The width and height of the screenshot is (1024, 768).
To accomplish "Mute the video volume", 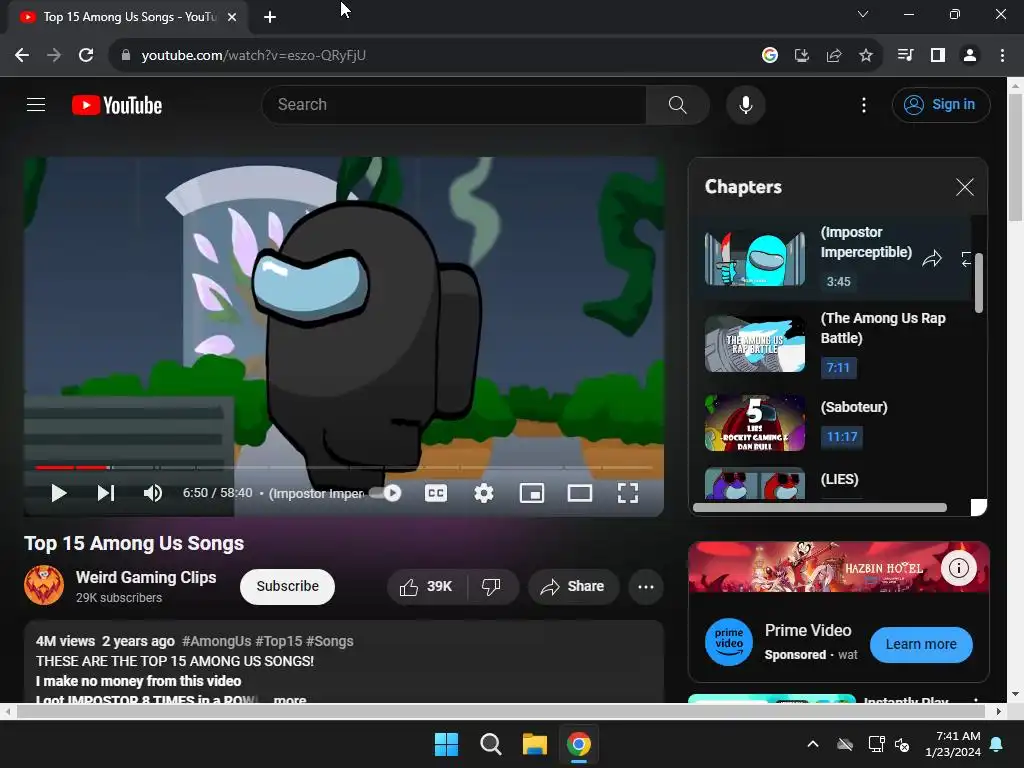I will point(153,493).
